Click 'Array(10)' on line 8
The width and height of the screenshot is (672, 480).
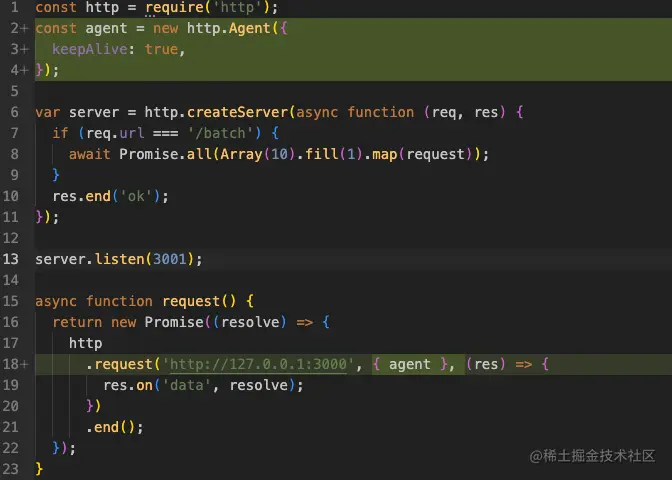coord(258,154)
